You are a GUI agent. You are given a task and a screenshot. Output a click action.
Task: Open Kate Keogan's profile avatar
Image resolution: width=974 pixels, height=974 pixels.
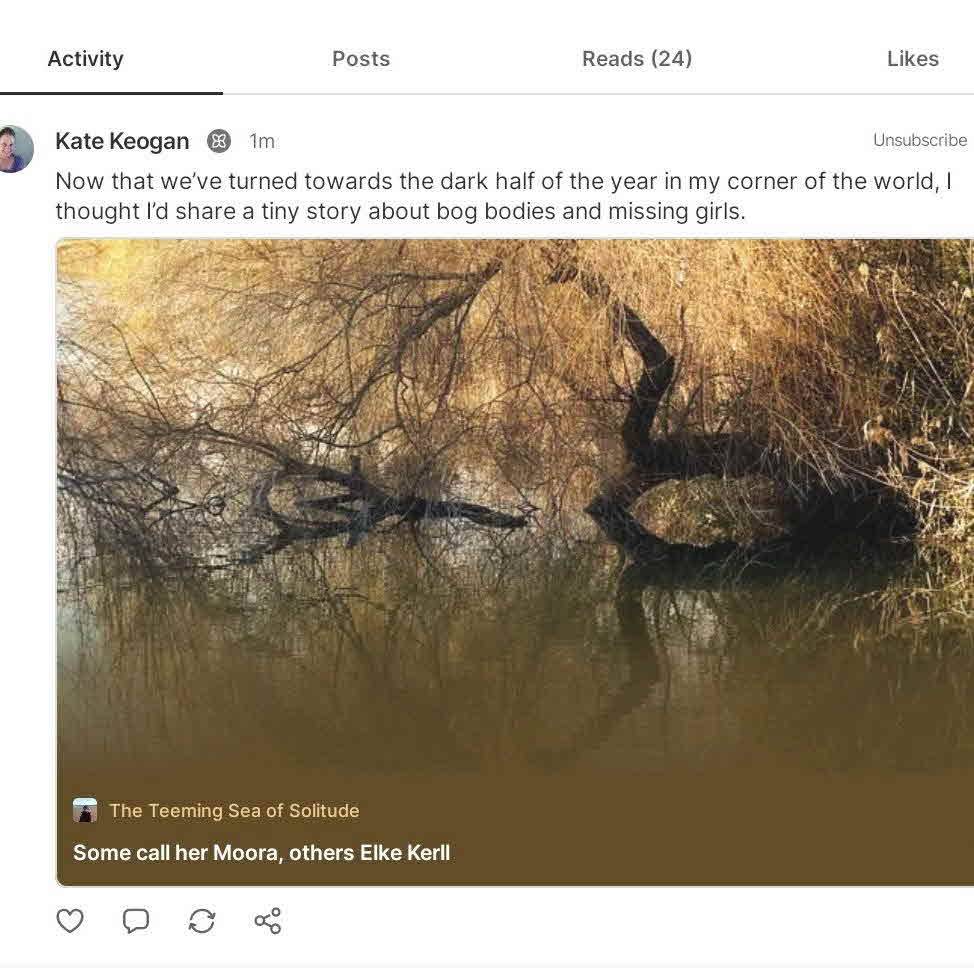tap(14, 149)
